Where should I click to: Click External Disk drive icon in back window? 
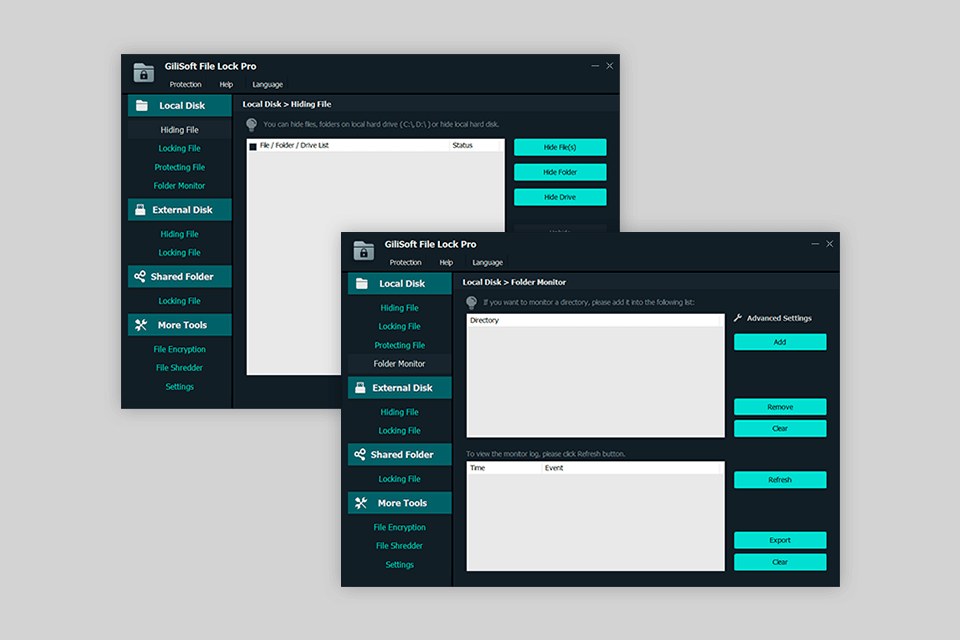(140, 209)
